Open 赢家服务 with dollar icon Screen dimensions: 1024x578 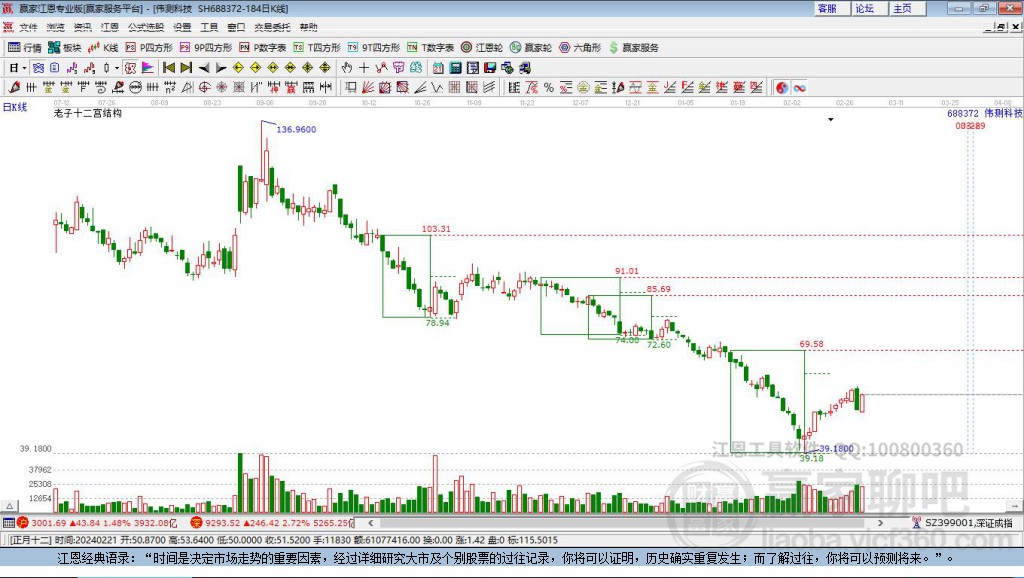coord(633,47)
